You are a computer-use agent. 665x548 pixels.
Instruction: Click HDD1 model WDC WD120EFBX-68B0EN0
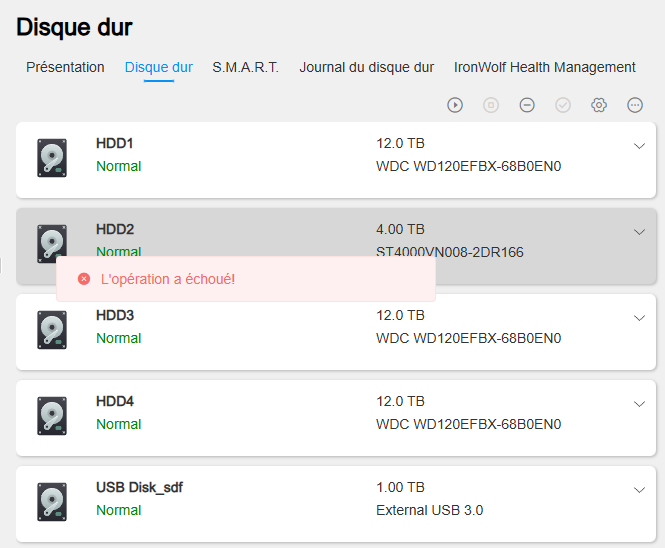click(x=469, y=166)
